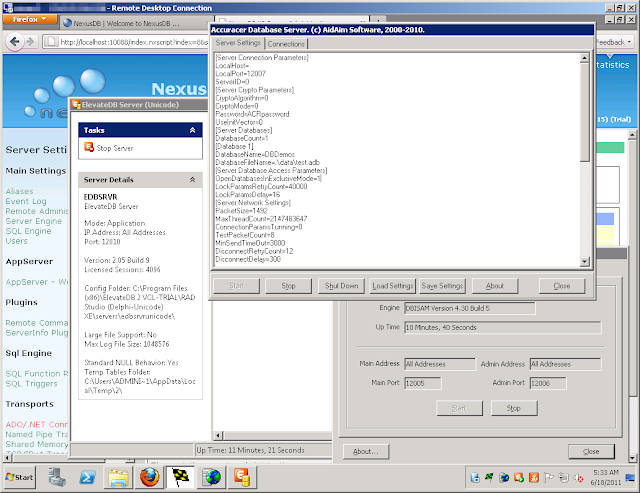This screenshot has width=640, height=493.
Task: Click the tray network icon
Action: [564, 477]
